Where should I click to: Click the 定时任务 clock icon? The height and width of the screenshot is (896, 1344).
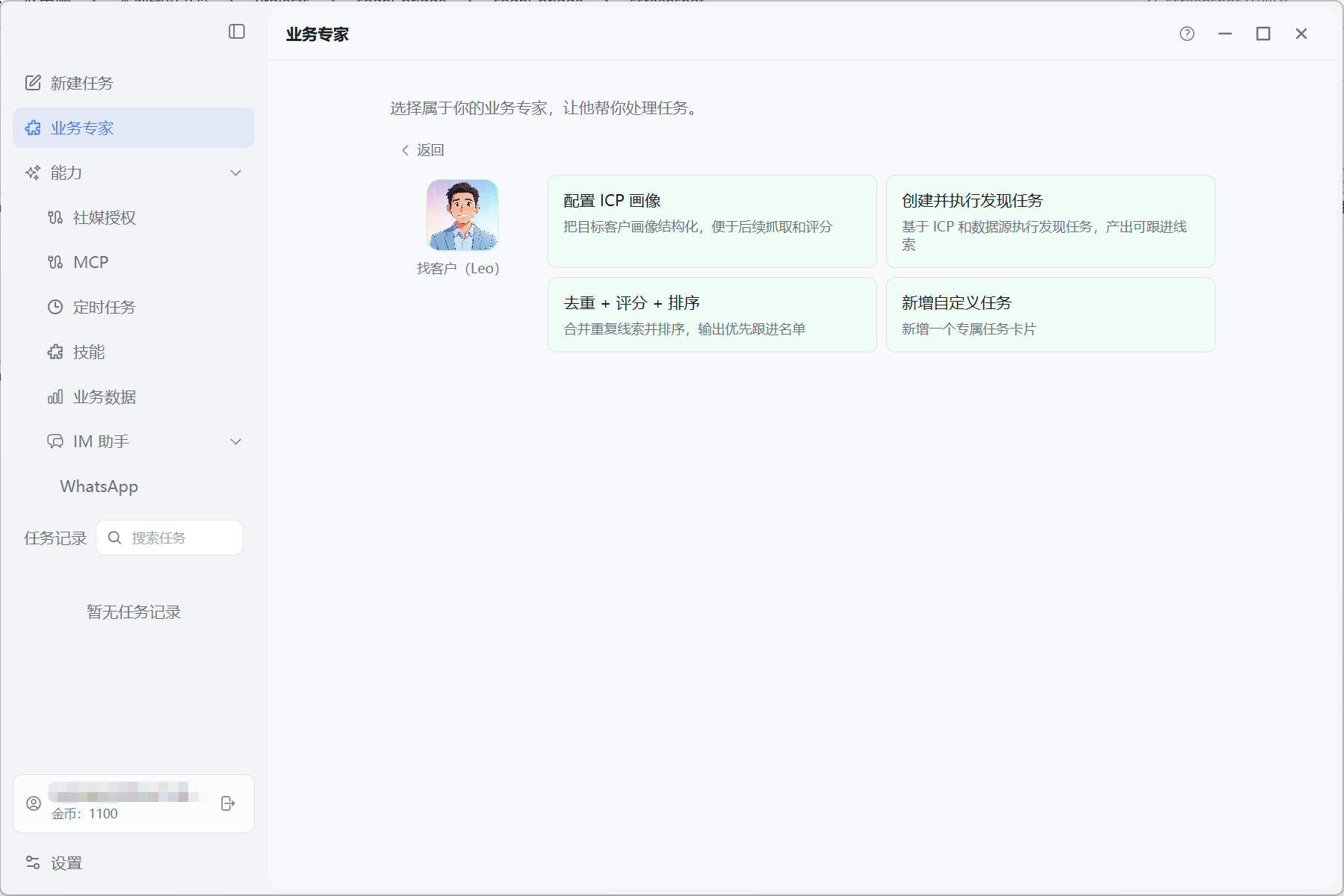[55, 307]
